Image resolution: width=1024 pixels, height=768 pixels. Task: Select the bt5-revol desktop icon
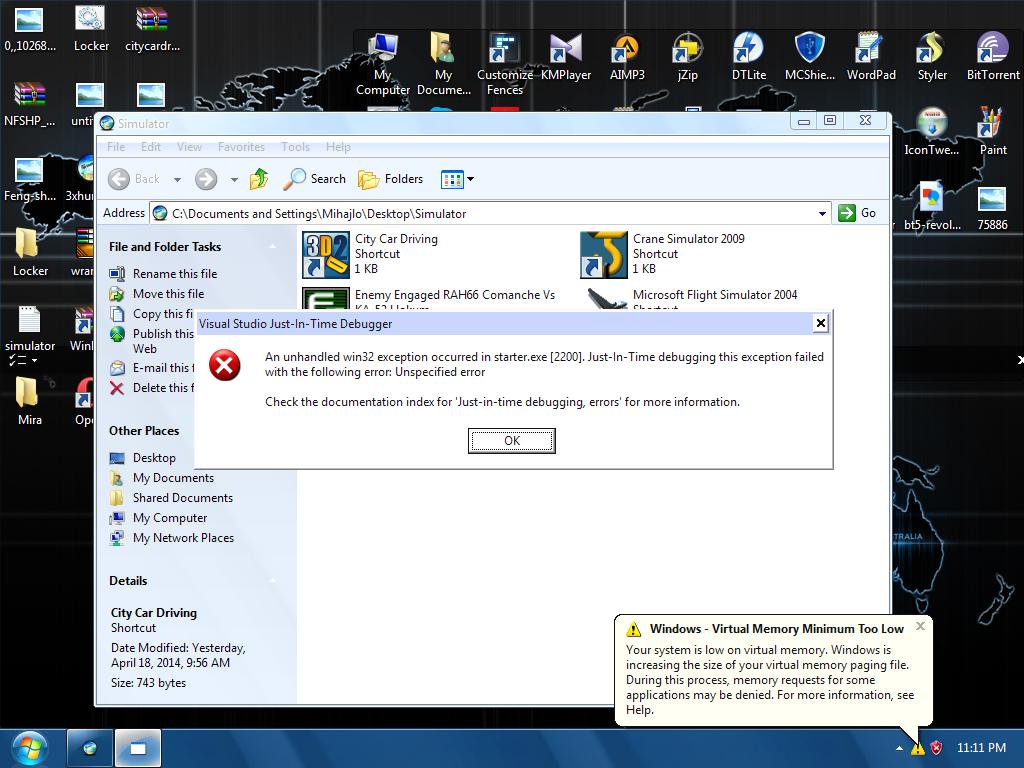pos(932,206)
